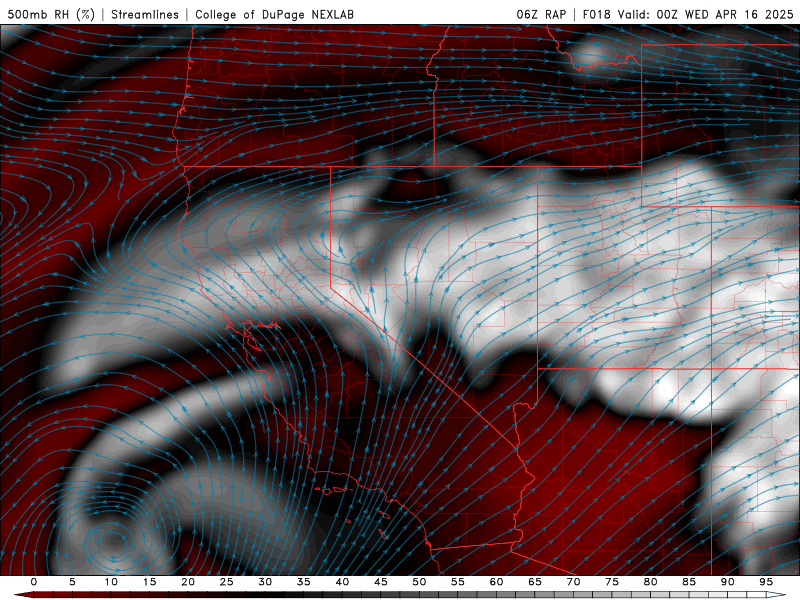The image size is (800, 600).
Task: Click "College of DuPage NEXLAB" text
Action: coord(274,14)
